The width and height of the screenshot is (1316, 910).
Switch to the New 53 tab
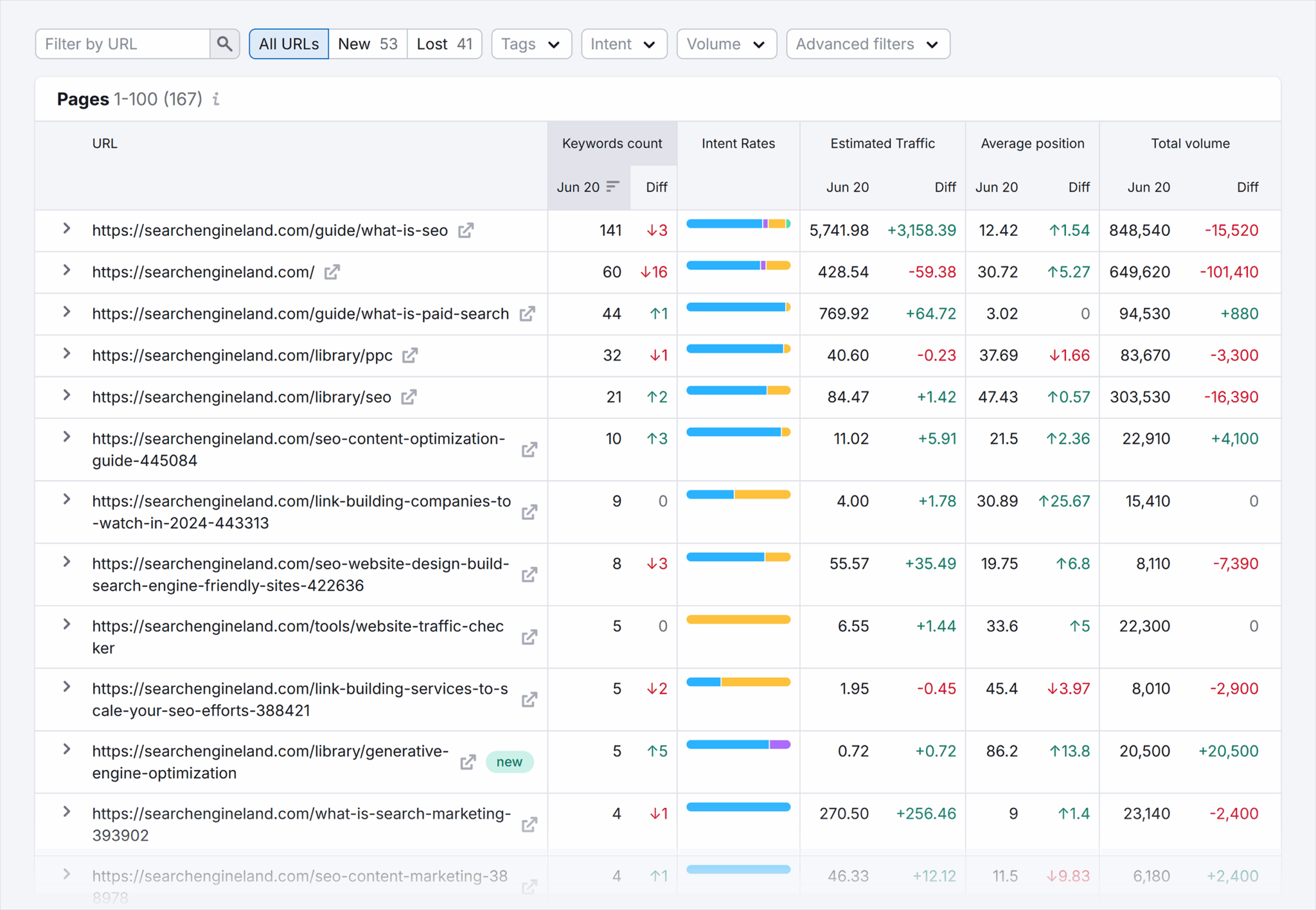pyautogui.click(x=368, y=44)
